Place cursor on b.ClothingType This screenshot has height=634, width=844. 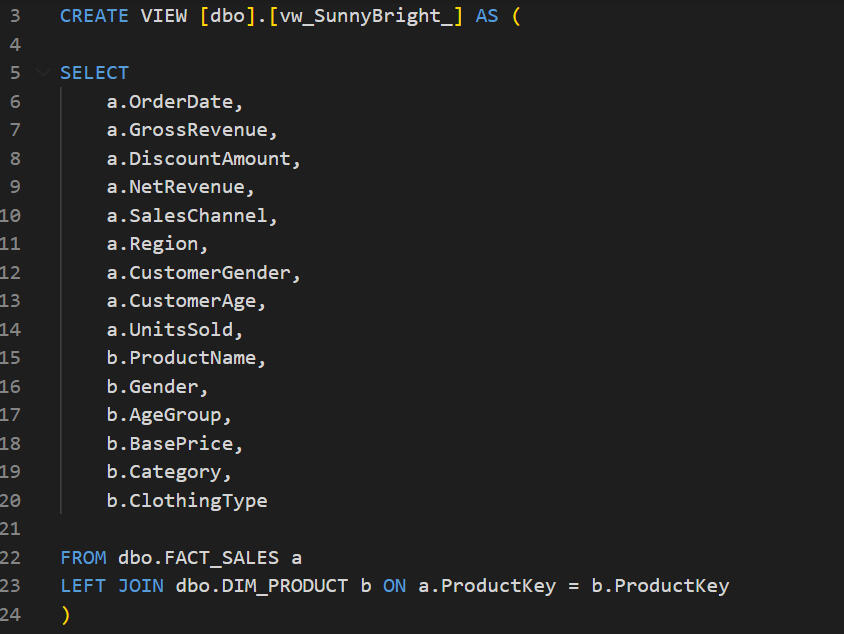[x=187, y=501]
